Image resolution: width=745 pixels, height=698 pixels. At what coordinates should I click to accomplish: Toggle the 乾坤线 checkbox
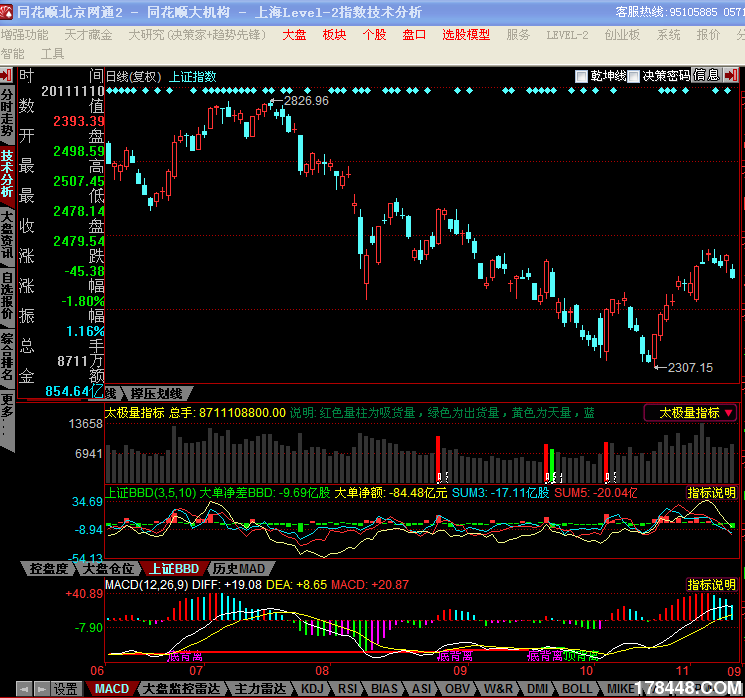tap(581, 76)
